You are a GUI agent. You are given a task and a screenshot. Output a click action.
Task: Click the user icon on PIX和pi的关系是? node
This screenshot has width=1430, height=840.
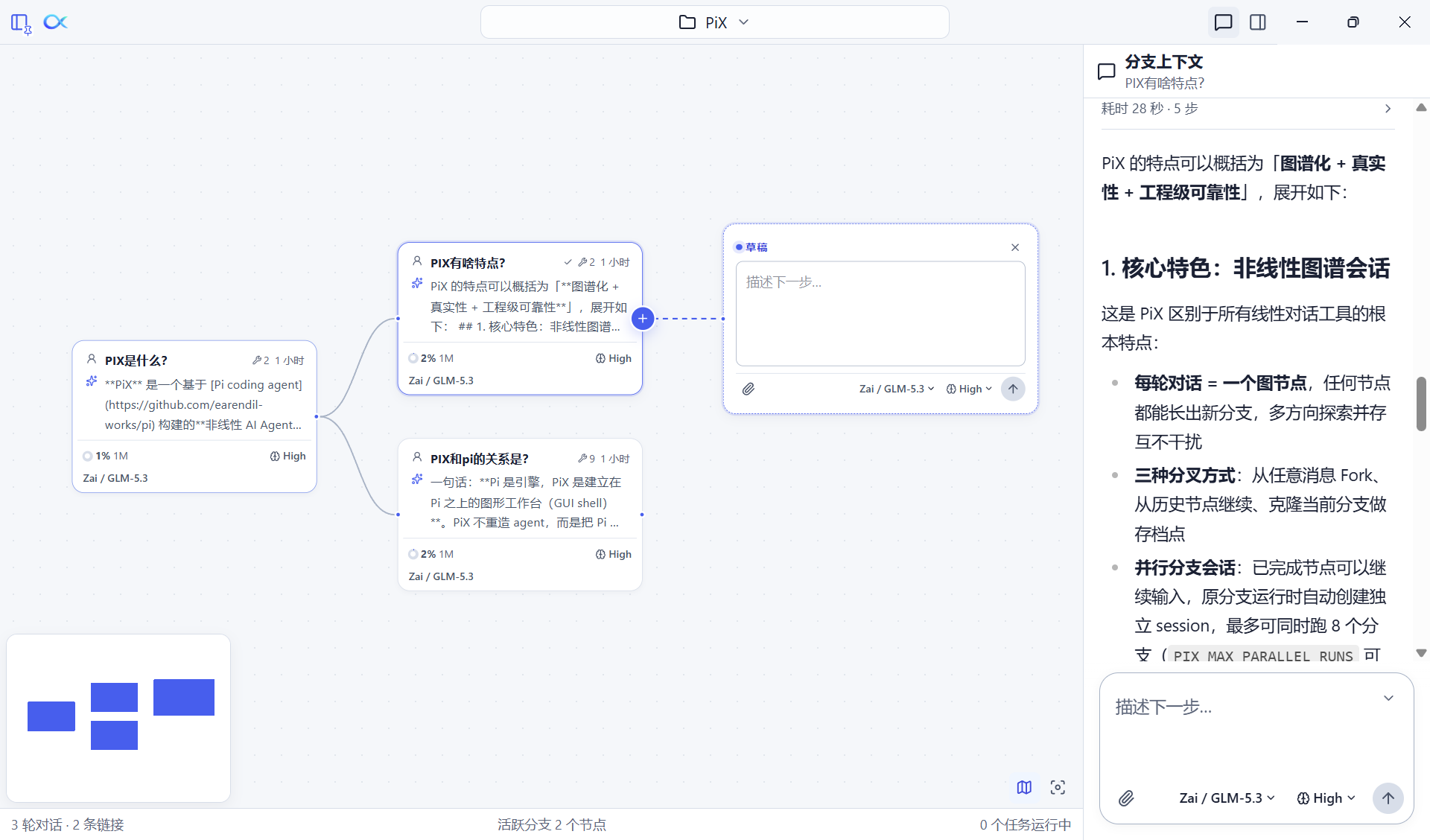(417, 457)
